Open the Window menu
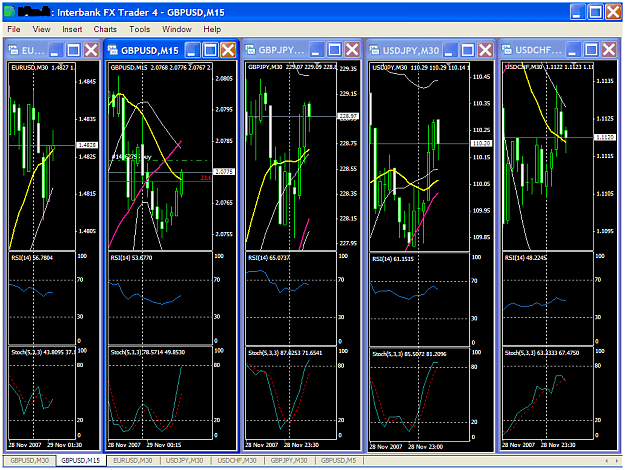625x470 pixels. tap(177, 29)
